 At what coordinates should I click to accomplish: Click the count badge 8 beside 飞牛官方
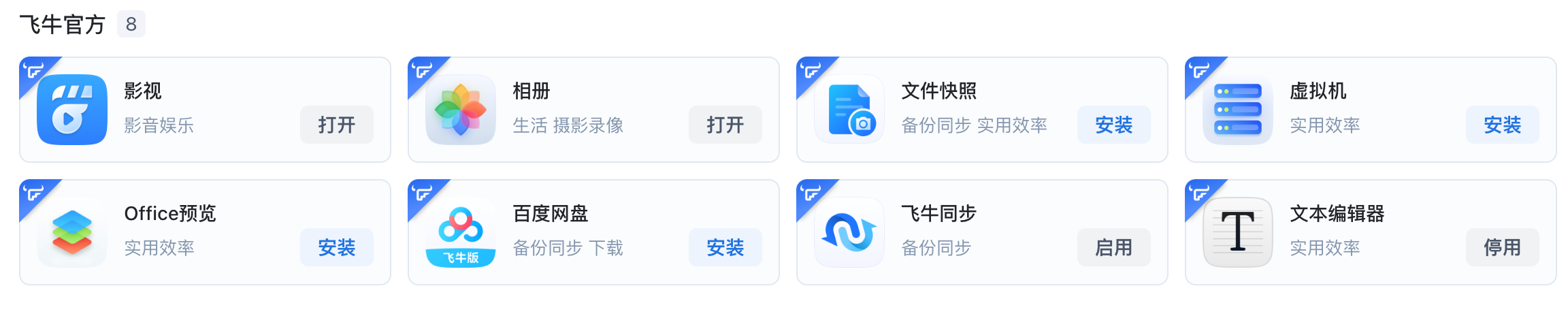pyautogui.click(x=131, y=25)
